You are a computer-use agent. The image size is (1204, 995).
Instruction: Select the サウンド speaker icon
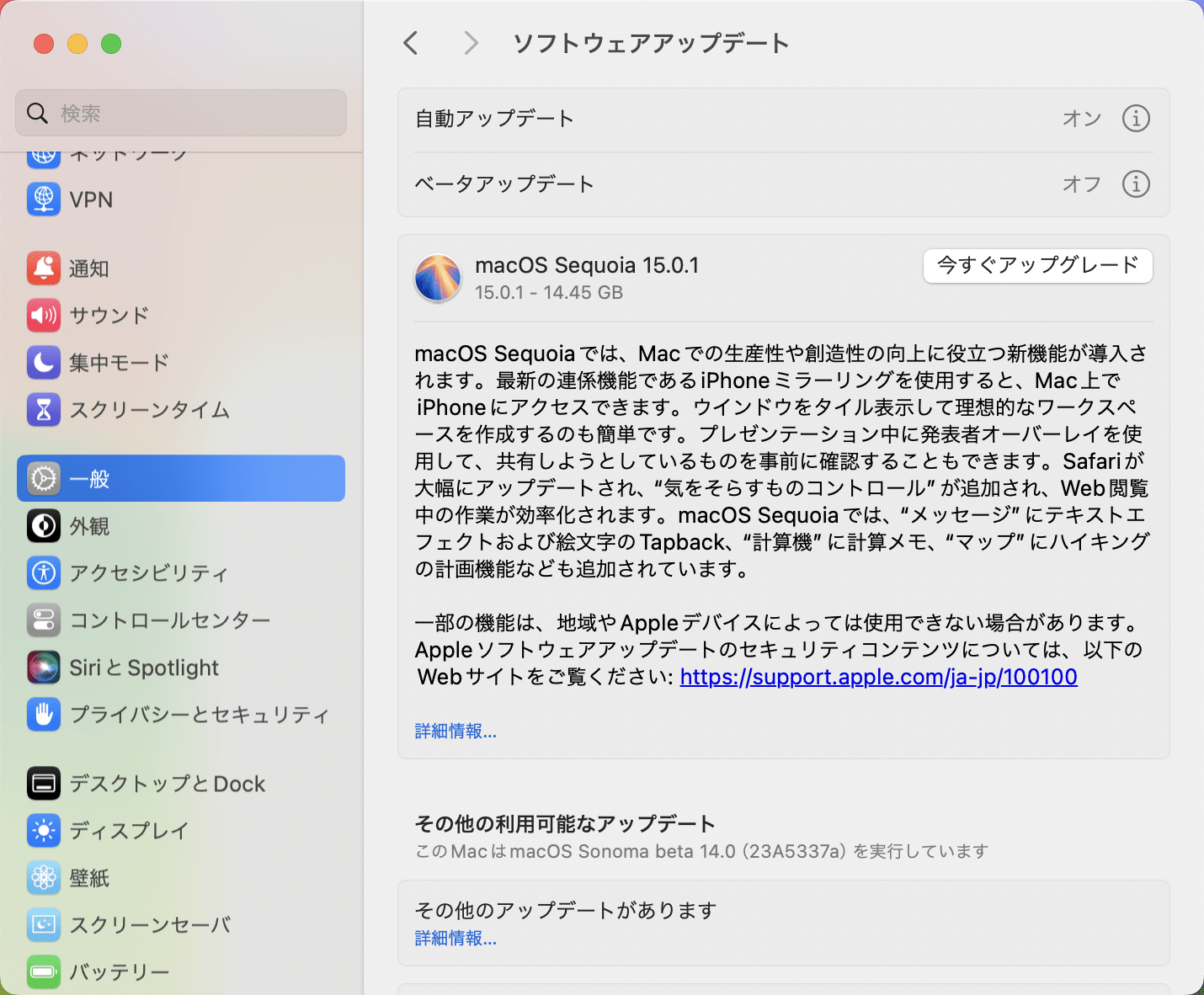[x=43, y=316]
